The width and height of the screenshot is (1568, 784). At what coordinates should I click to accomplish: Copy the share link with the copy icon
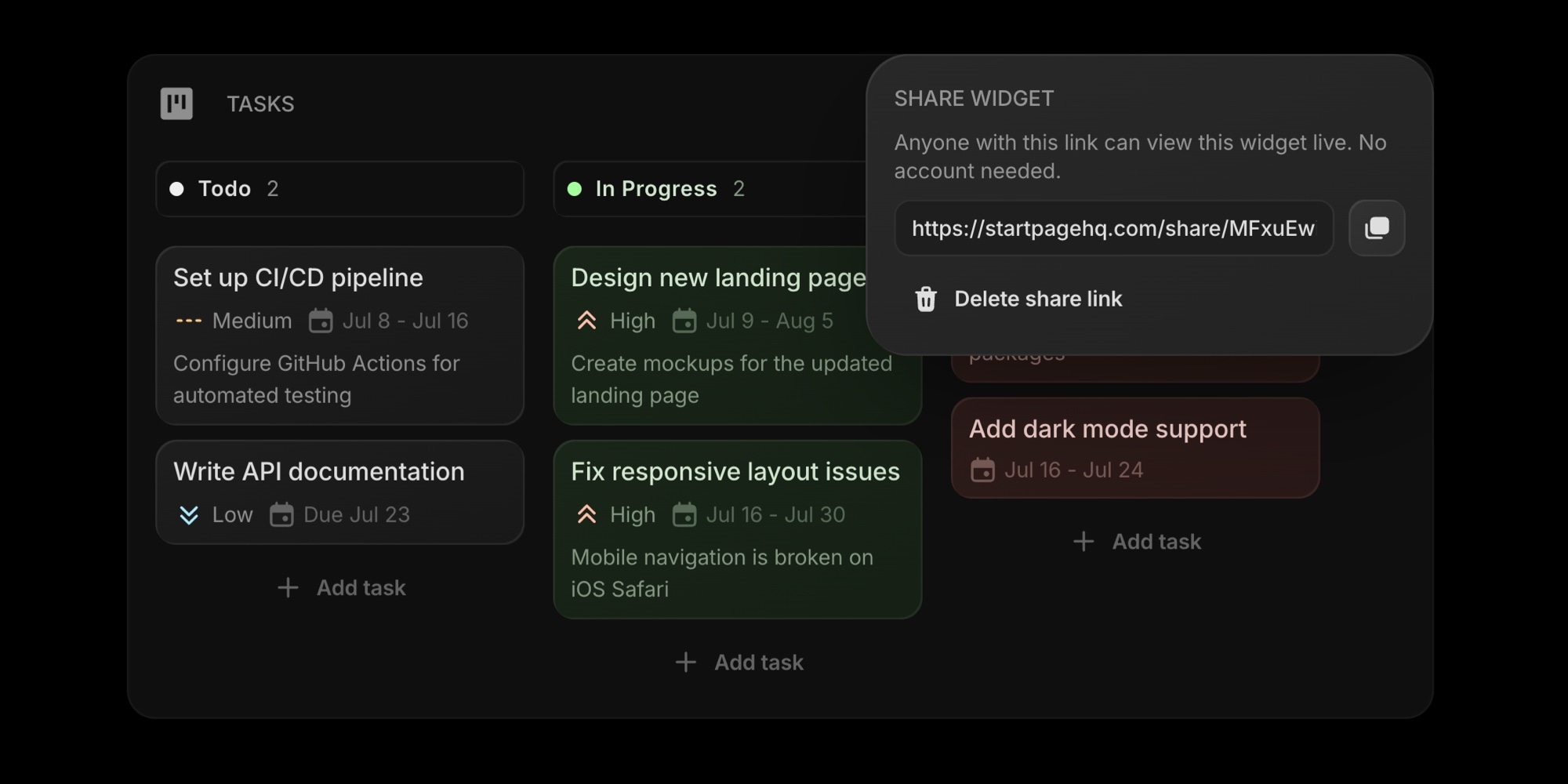coord(1377,228)
